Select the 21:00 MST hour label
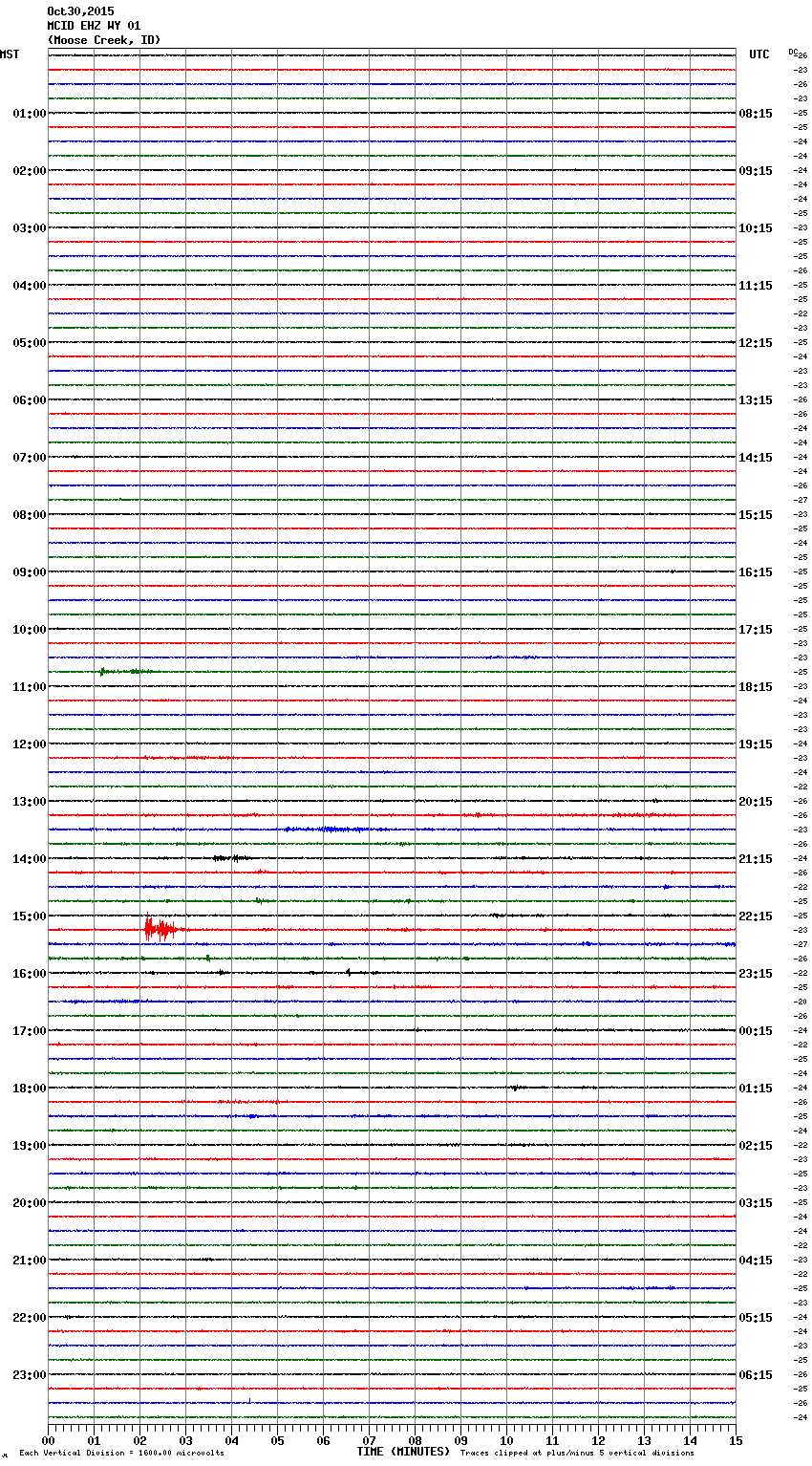The image size is (812, 1466). 30,1261
